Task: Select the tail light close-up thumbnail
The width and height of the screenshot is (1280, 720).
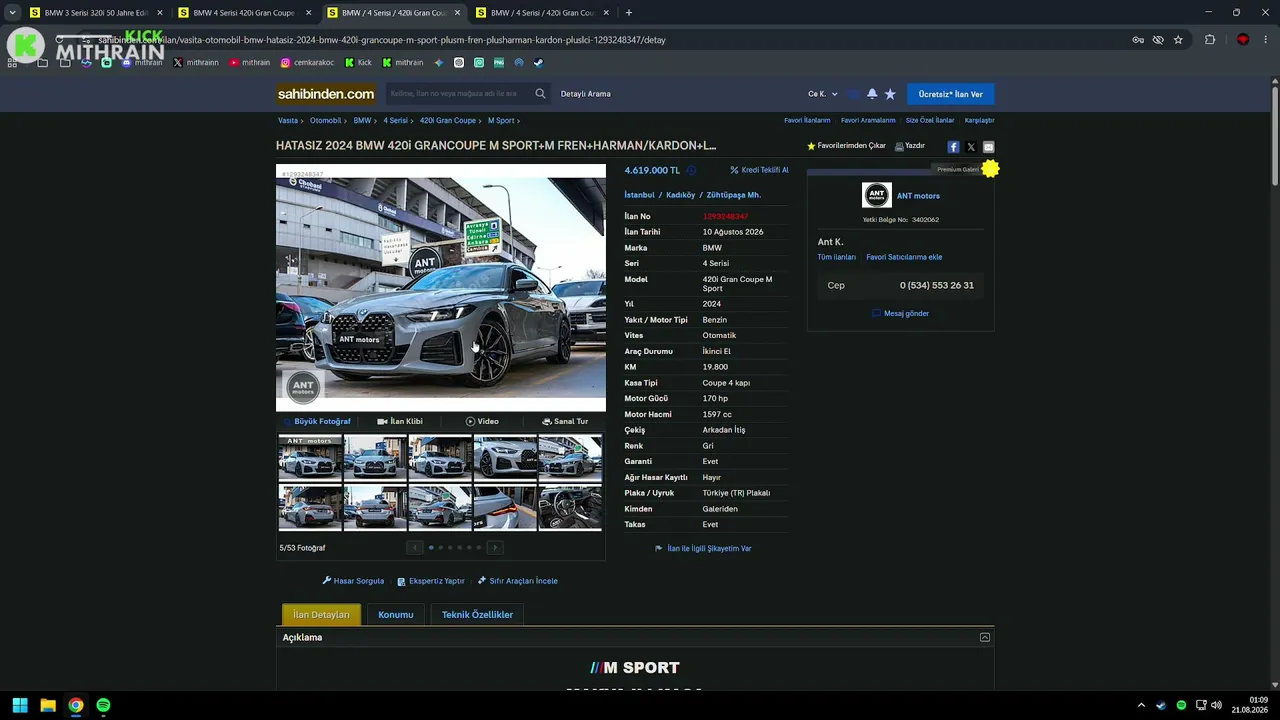Action: [505, 507]
